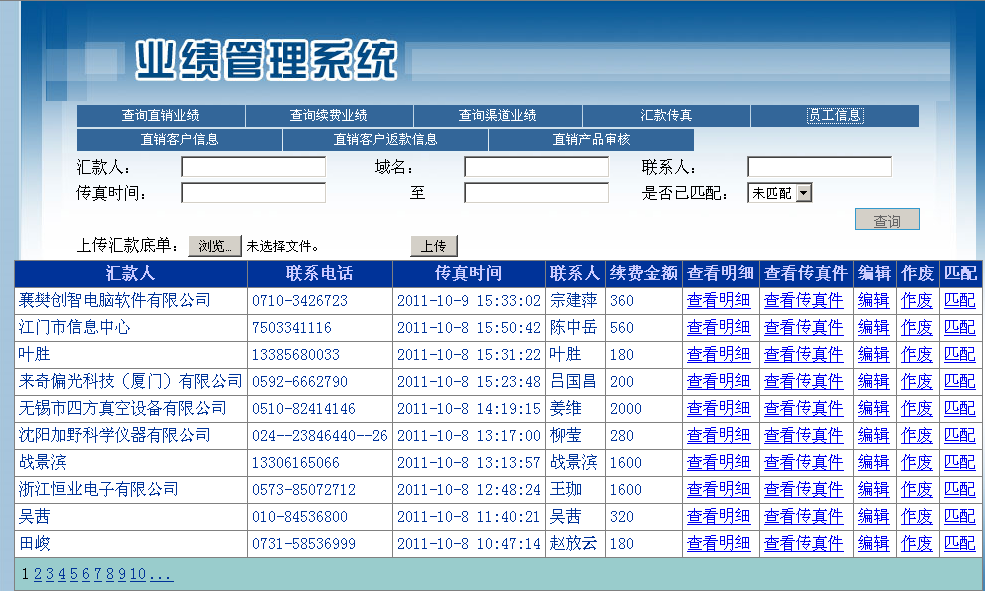Viewport: 985px width, 591px height.
Task: Click 匹配 in the 田峻 row
Action: (960, 544)
